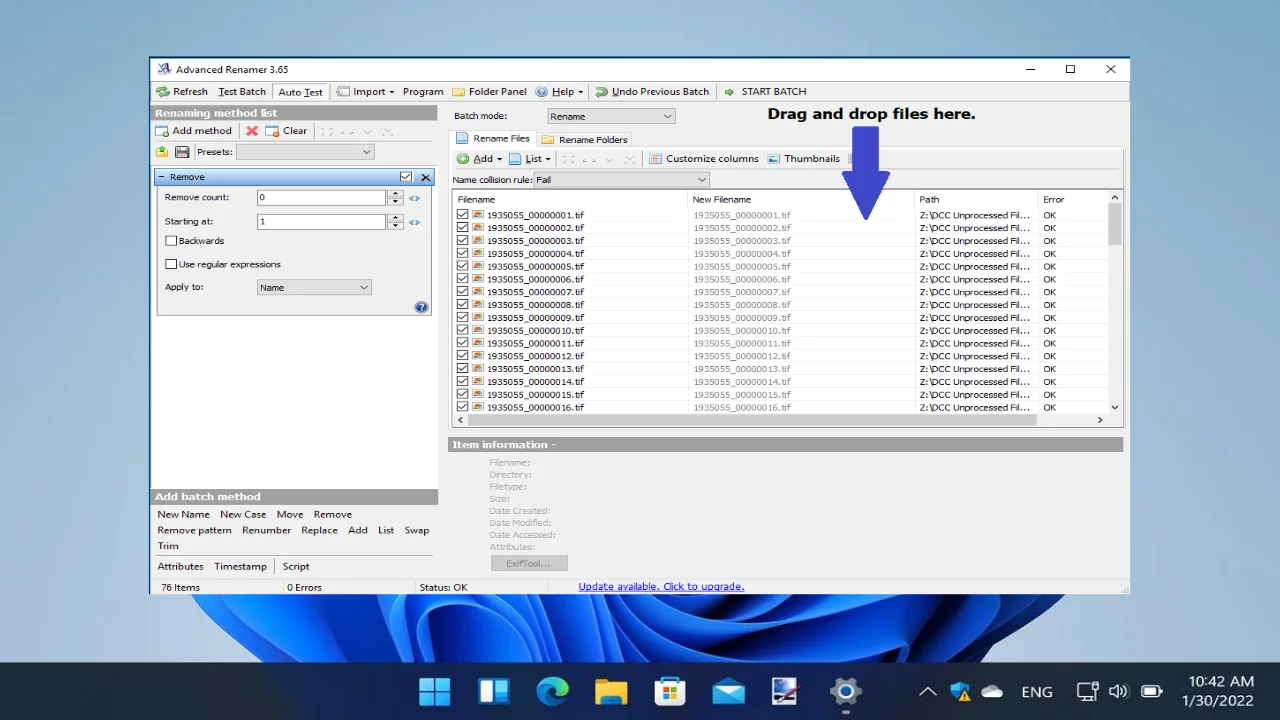Click the tag insert icon beside Starting at
Image resolution: width=1280 pixels, height=720 pixels.
(414, 222)
